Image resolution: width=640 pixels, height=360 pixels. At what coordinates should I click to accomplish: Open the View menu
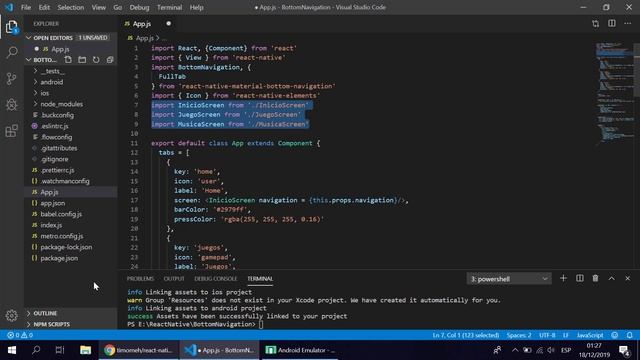(x=98, y=7)
